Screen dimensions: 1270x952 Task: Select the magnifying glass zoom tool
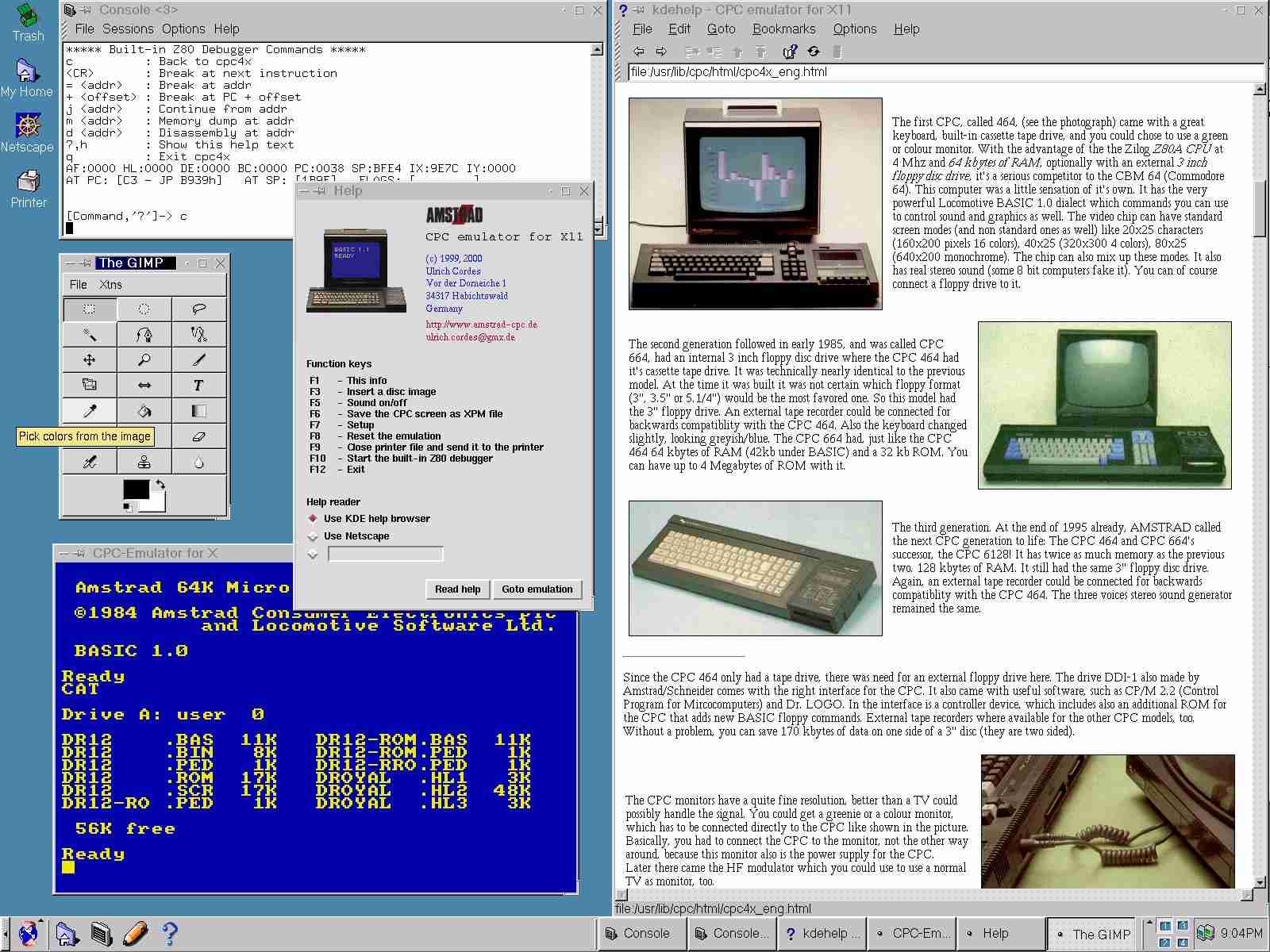coord(144,359)
